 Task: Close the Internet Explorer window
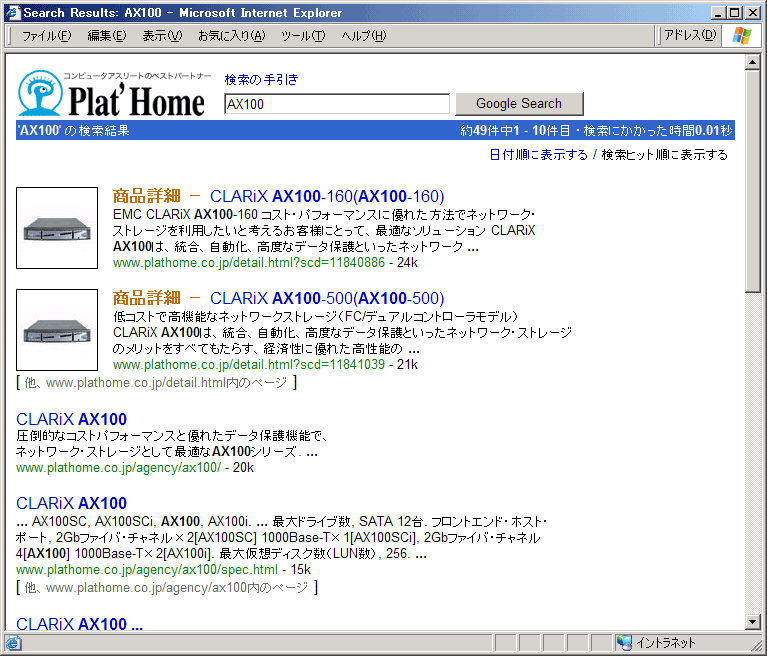pyautogui.click(x=753, y=13)
